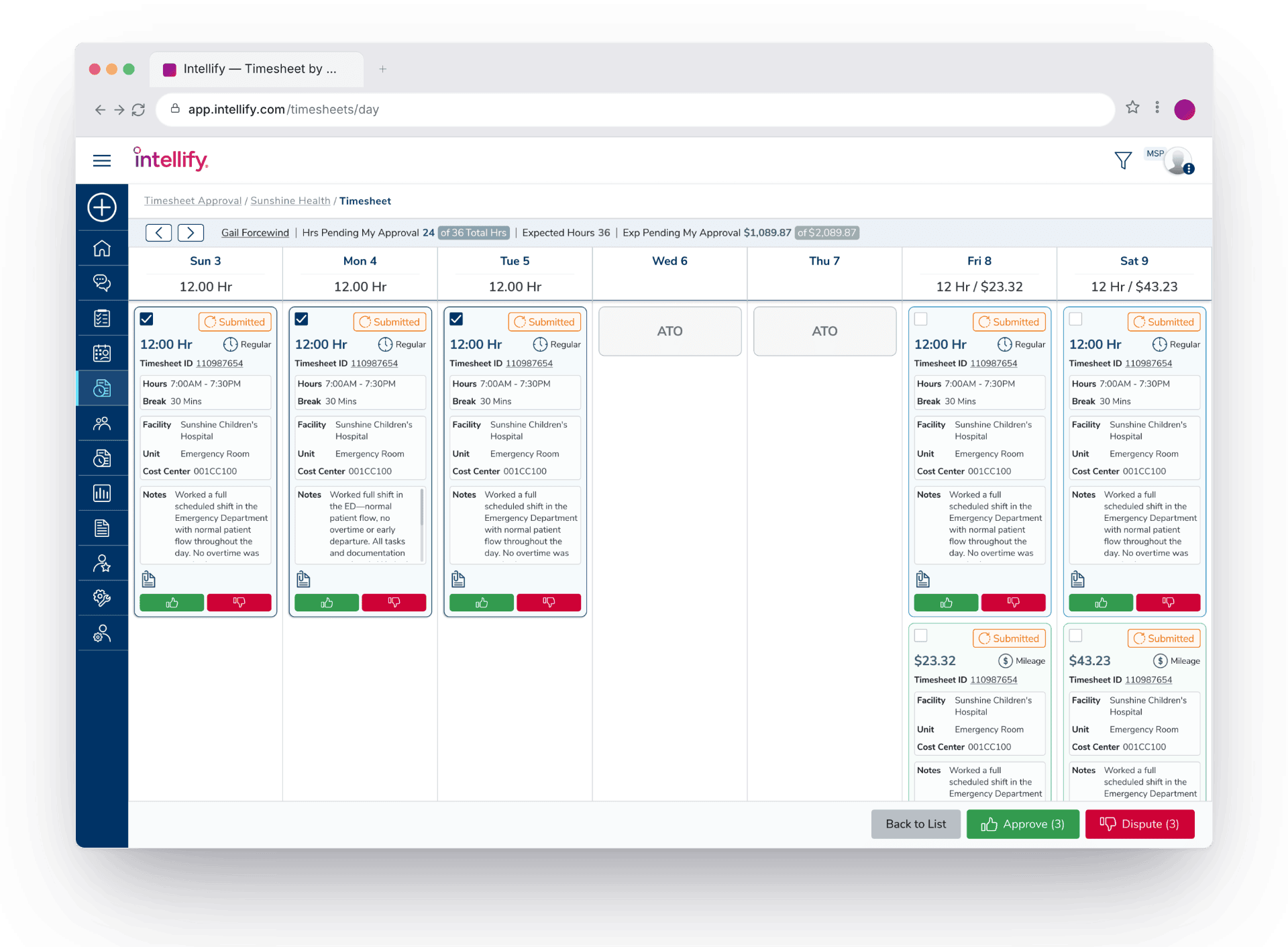Open Gail Forcewind link

255,233
